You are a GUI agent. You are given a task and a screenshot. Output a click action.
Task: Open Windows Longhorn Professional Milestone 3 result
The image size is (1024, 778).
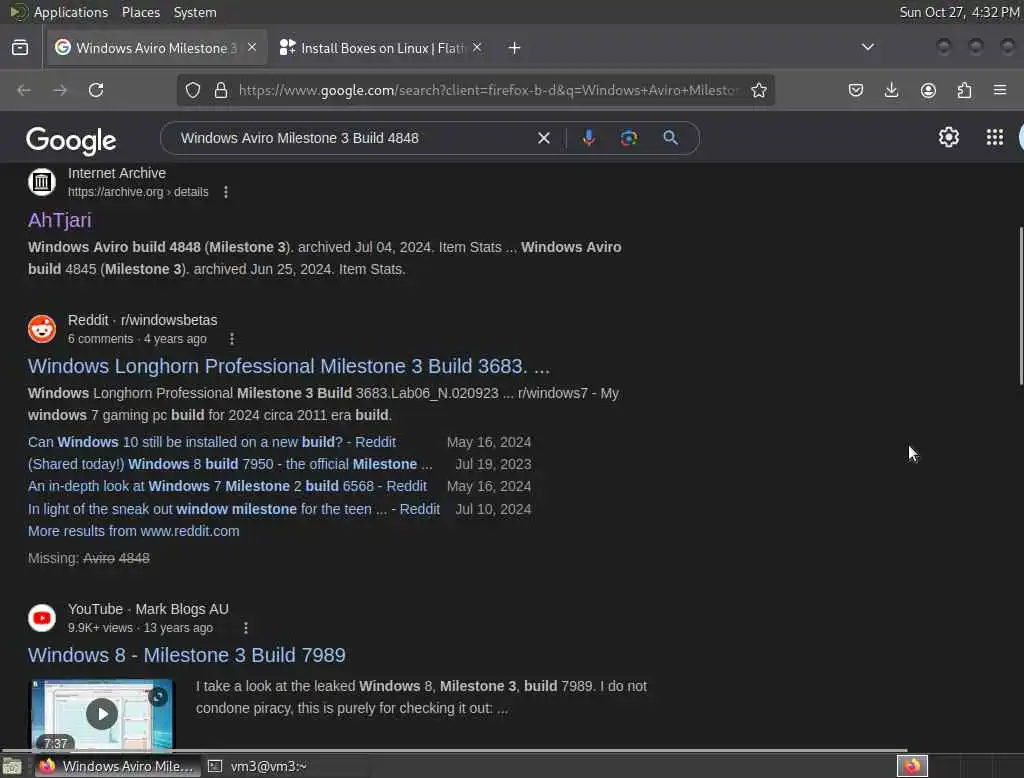point(289,366)
